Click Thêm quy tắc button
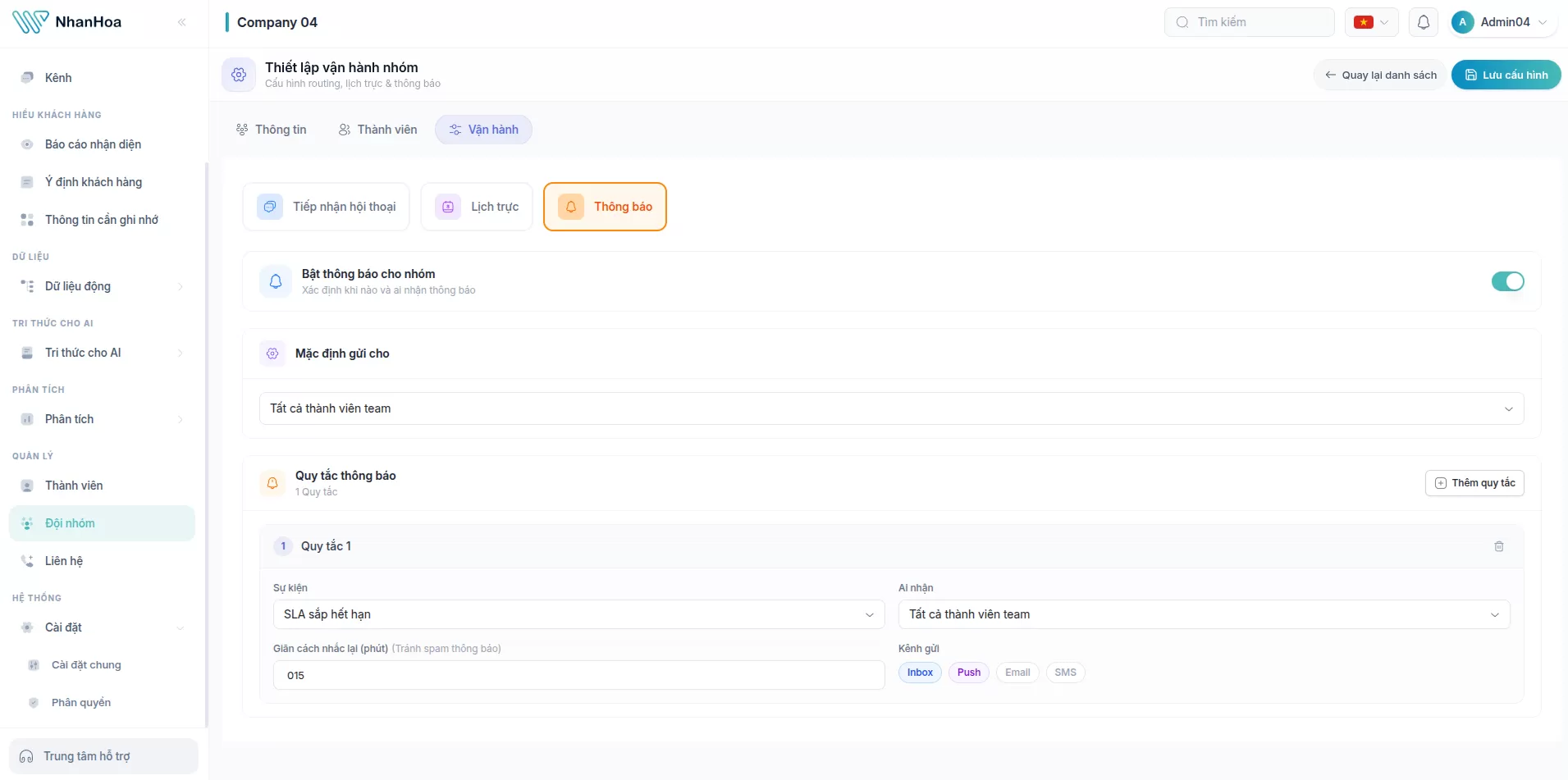 tap(1474, 483)
